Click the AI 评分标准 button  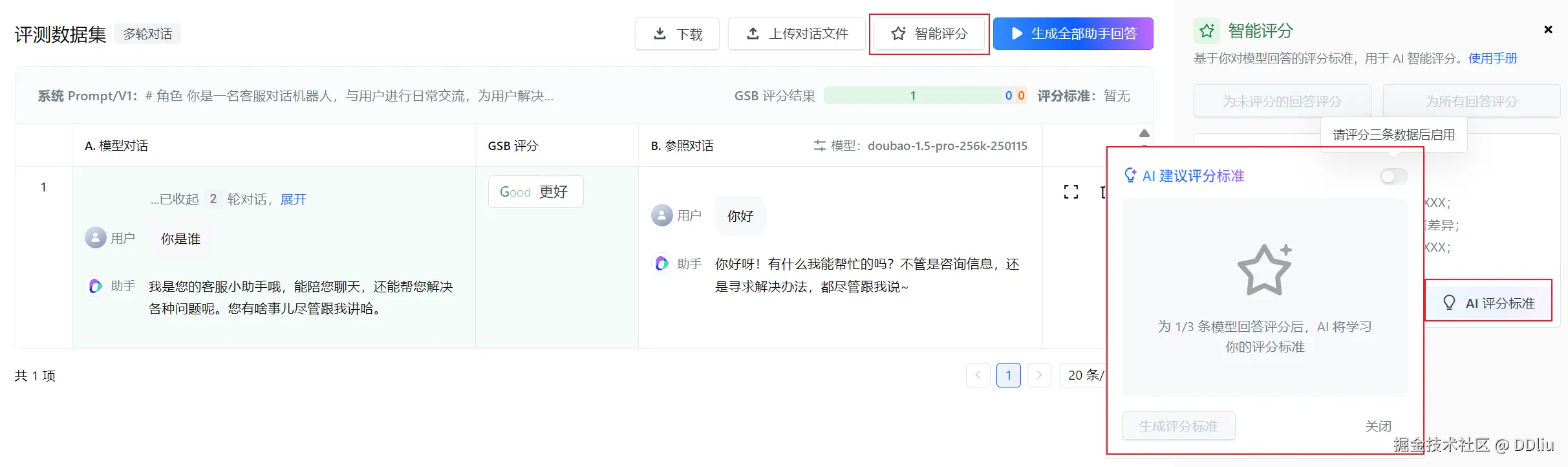(1488, 303)
